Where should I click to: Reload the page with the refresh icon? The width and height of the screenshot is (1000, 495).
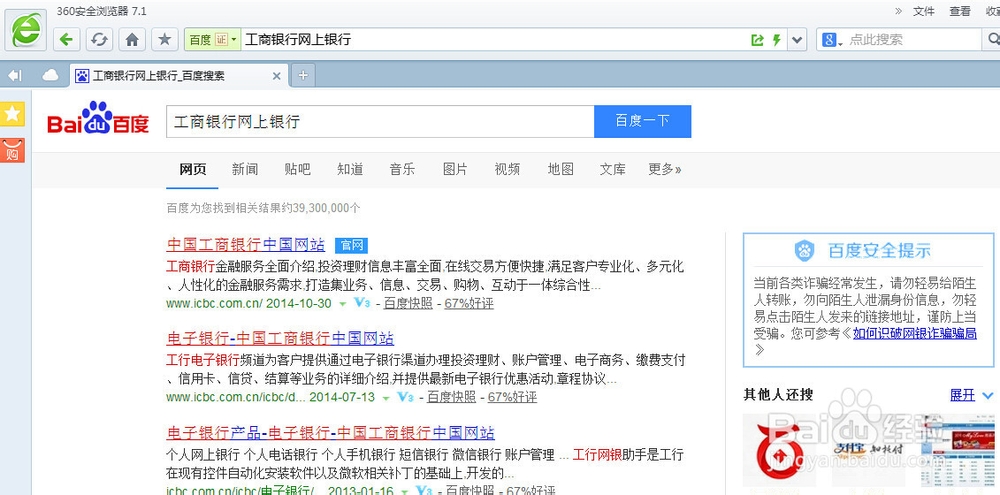pyautogui.click(x=98, y=40)
